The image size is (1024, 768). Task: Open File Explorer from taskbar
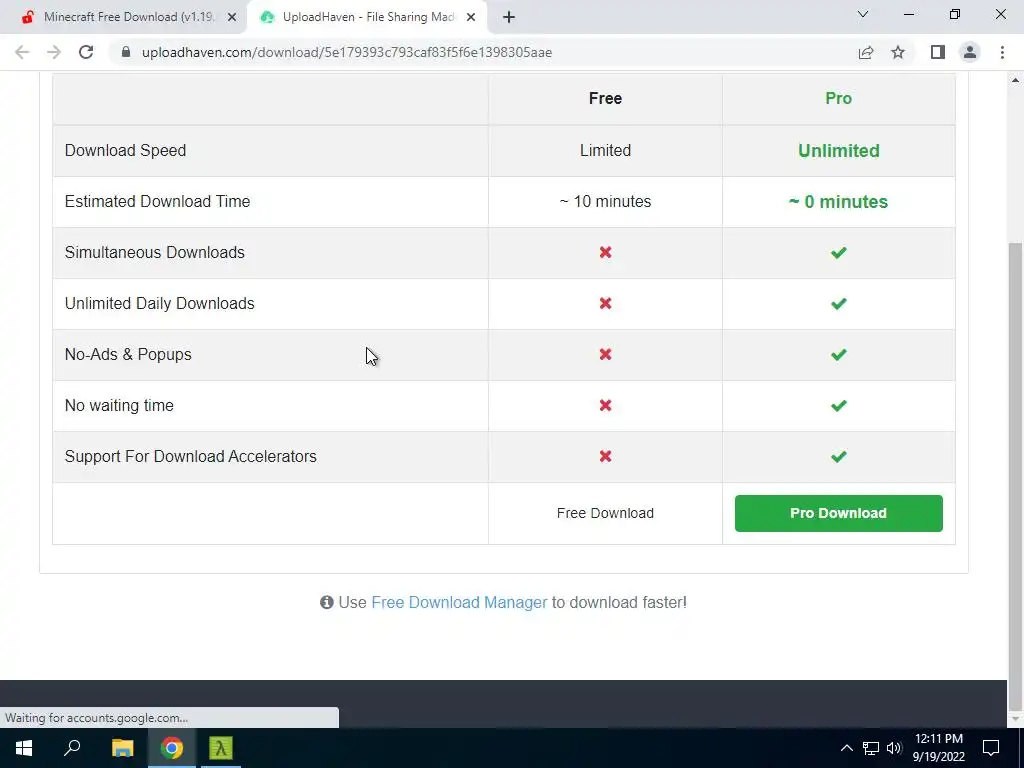[x=122, y=748]
